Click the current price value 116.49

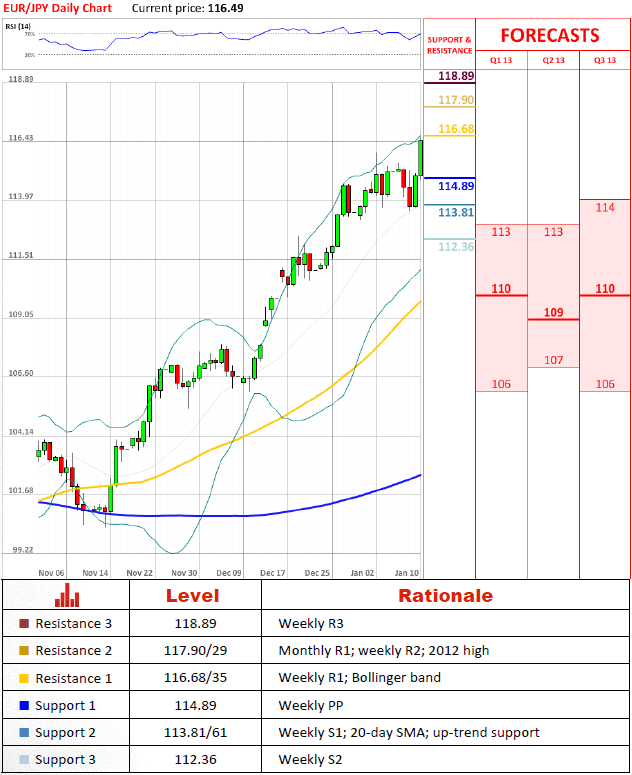coord(225,8)
